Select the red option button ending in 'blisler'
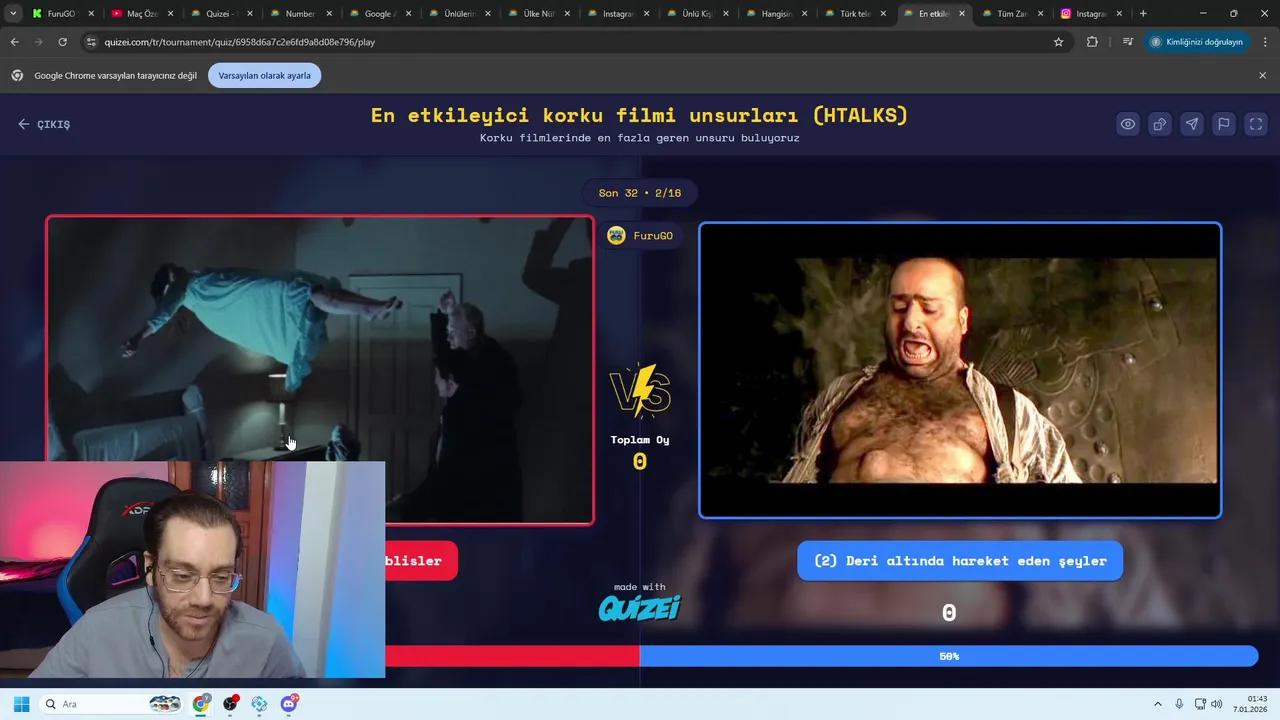 click(x=421, y=561)
